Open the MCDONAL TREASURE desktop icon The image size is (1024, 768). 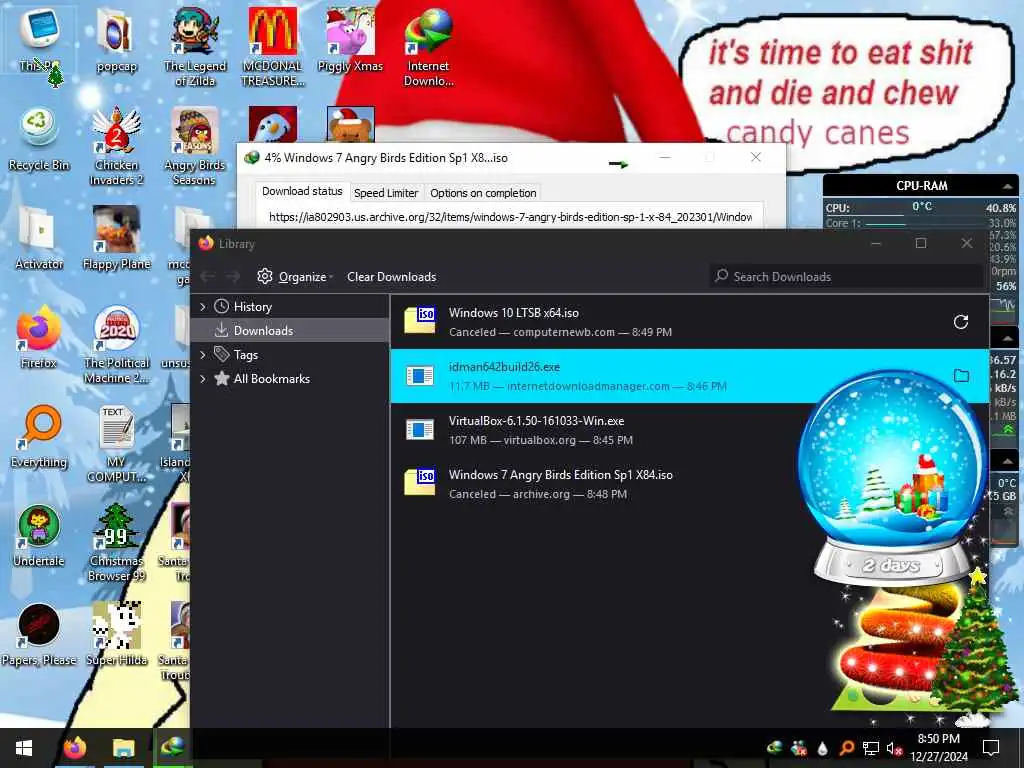pos(273,46)
